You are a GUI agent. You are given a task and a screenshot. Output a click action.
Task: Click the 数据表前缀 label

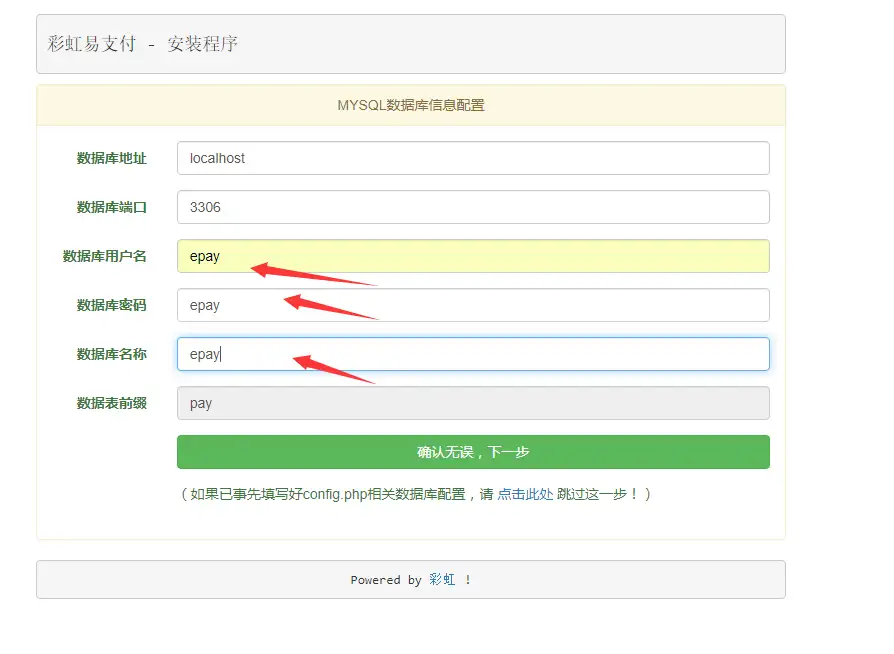111,403
